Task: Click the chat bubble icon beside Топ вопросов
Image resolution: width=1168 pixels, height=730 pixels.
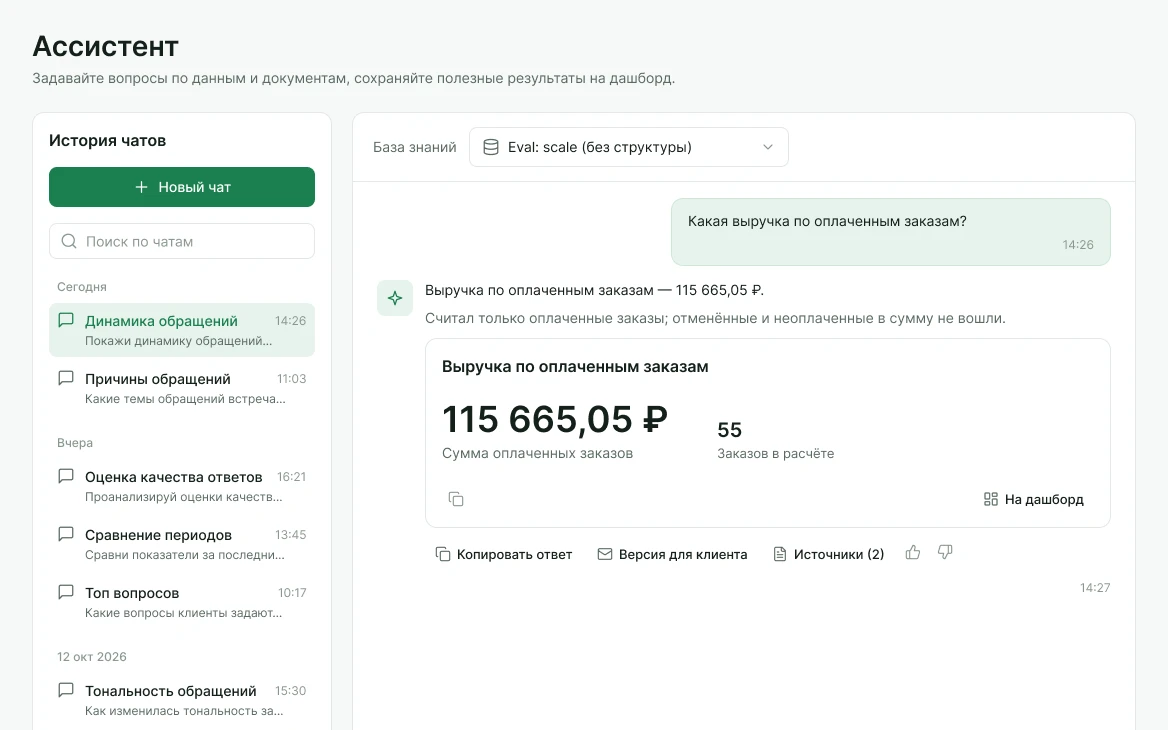Action: tap(66, 592)
